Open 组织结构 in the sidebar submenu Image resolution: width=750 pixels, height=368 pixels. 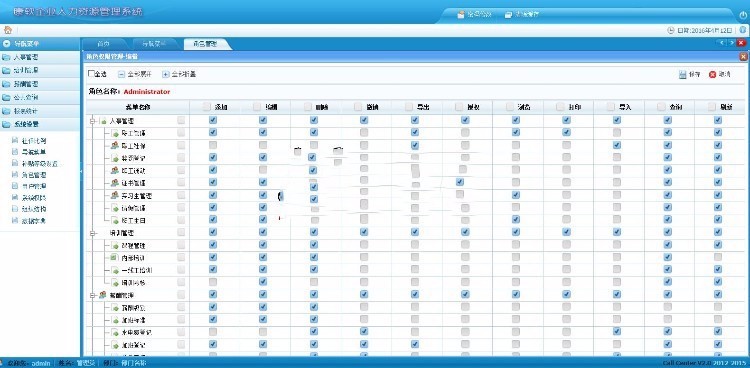tap(33, 209)
